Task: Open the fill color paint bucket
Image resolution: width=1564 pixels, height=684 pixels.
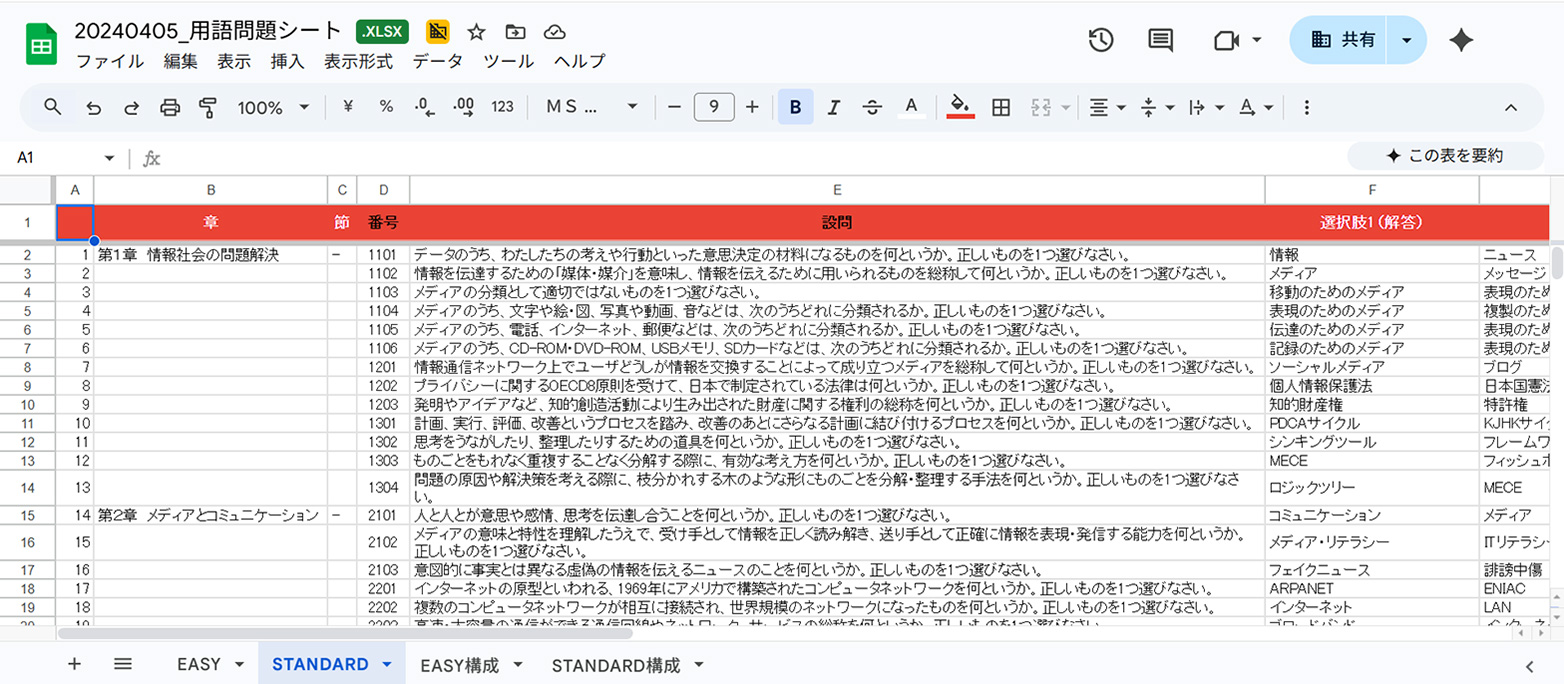Action: tap(960, 107)
